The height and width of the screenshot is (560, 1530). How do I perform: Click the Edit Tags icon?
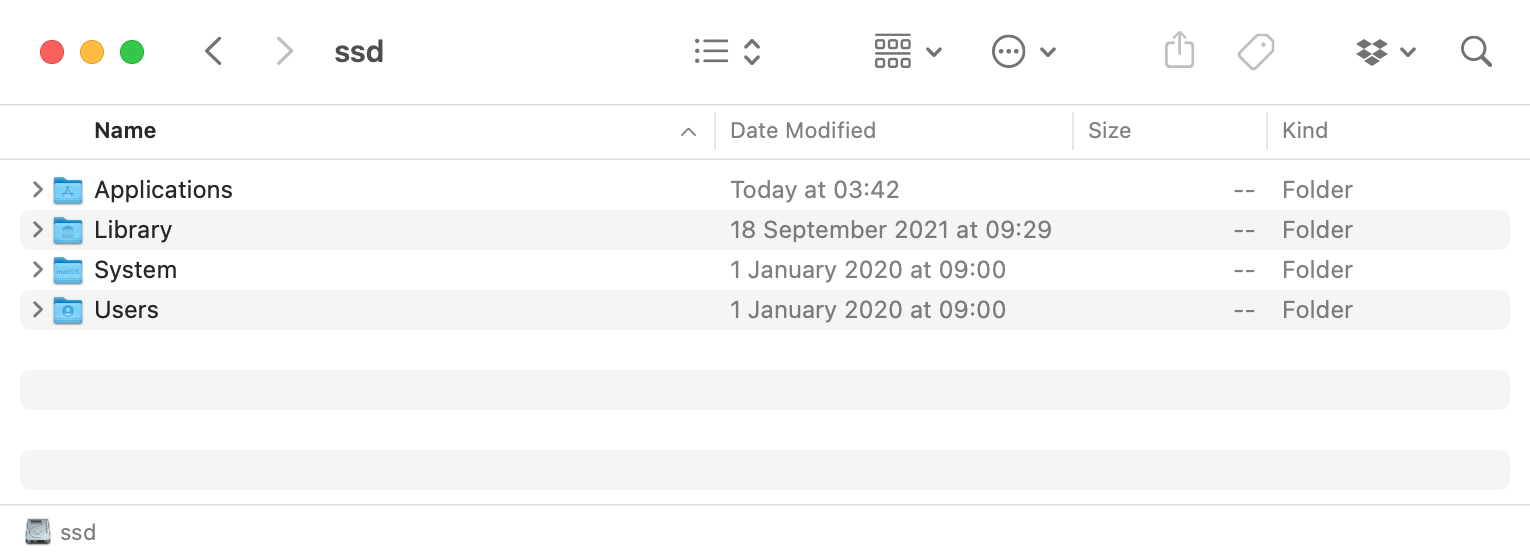pyautogui.click(x=1256, y=51)
